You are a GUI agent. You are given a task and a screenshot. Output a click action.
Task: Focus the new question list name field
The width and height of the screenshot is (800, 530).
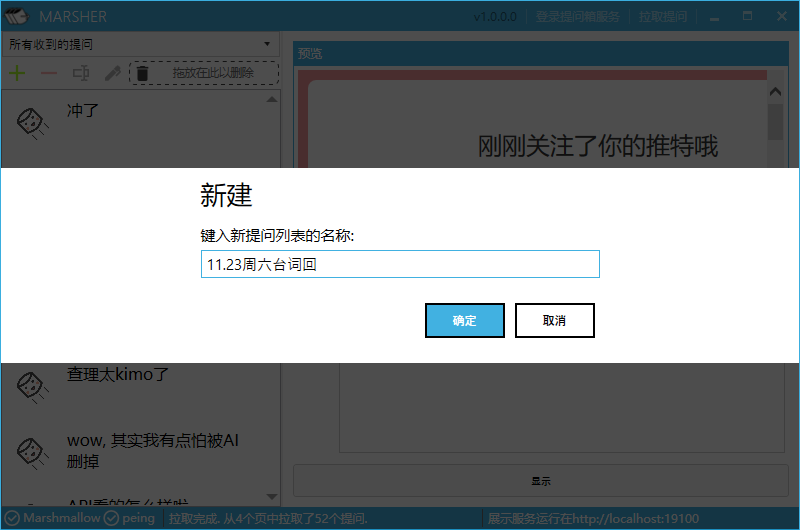400,264
